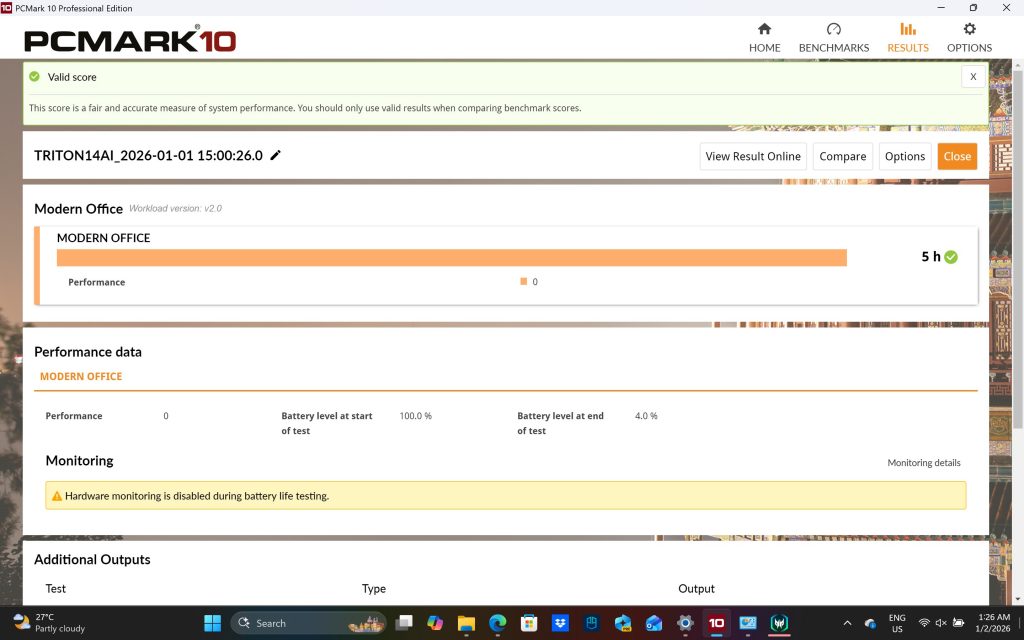Viewport: 1024px width, 640px height.
Task: Click the green Valid score checkmark icon
Action: (33, 76)
